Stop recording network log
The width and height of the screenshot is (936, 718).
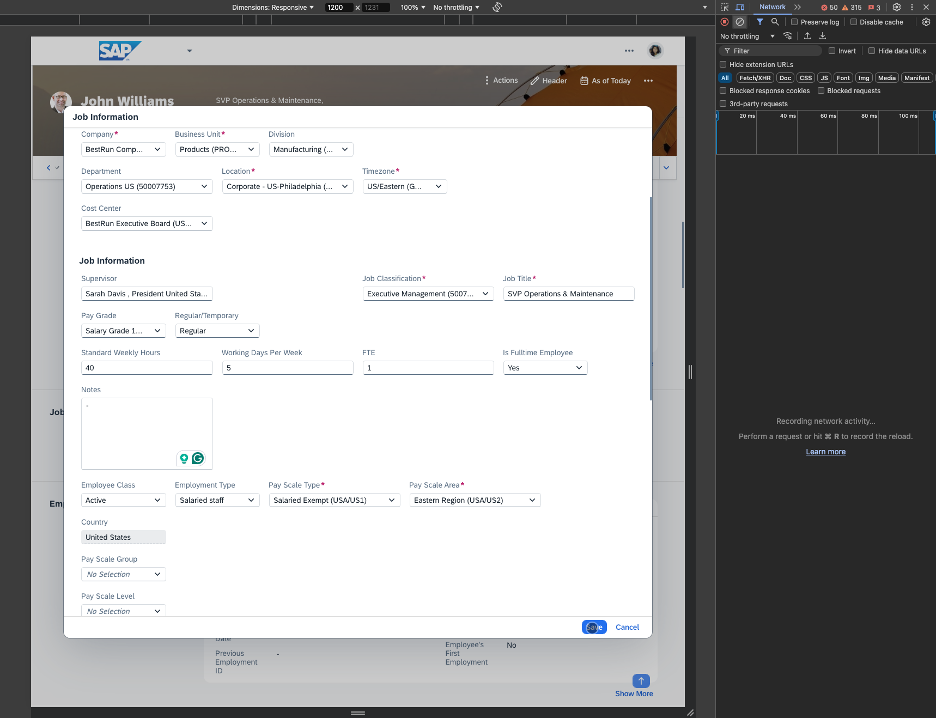(725, 22)
